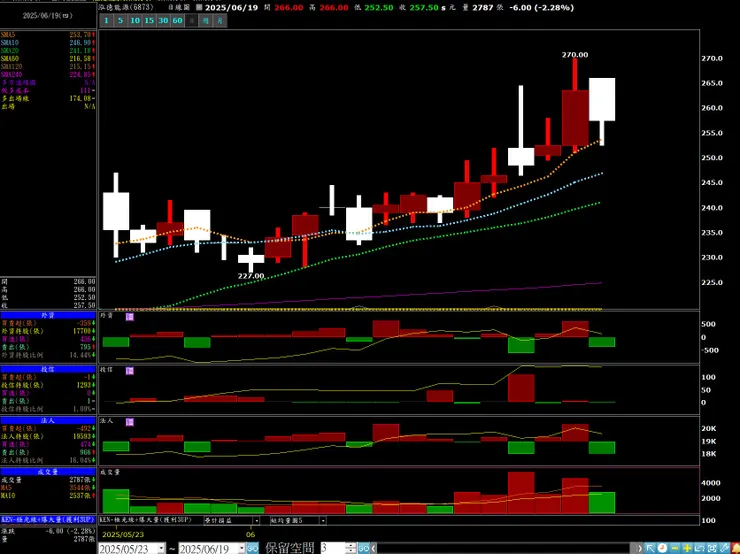Open the clock time icon
Screen dimensions: 740x554
pyautogui.click(x=663, y=548)
